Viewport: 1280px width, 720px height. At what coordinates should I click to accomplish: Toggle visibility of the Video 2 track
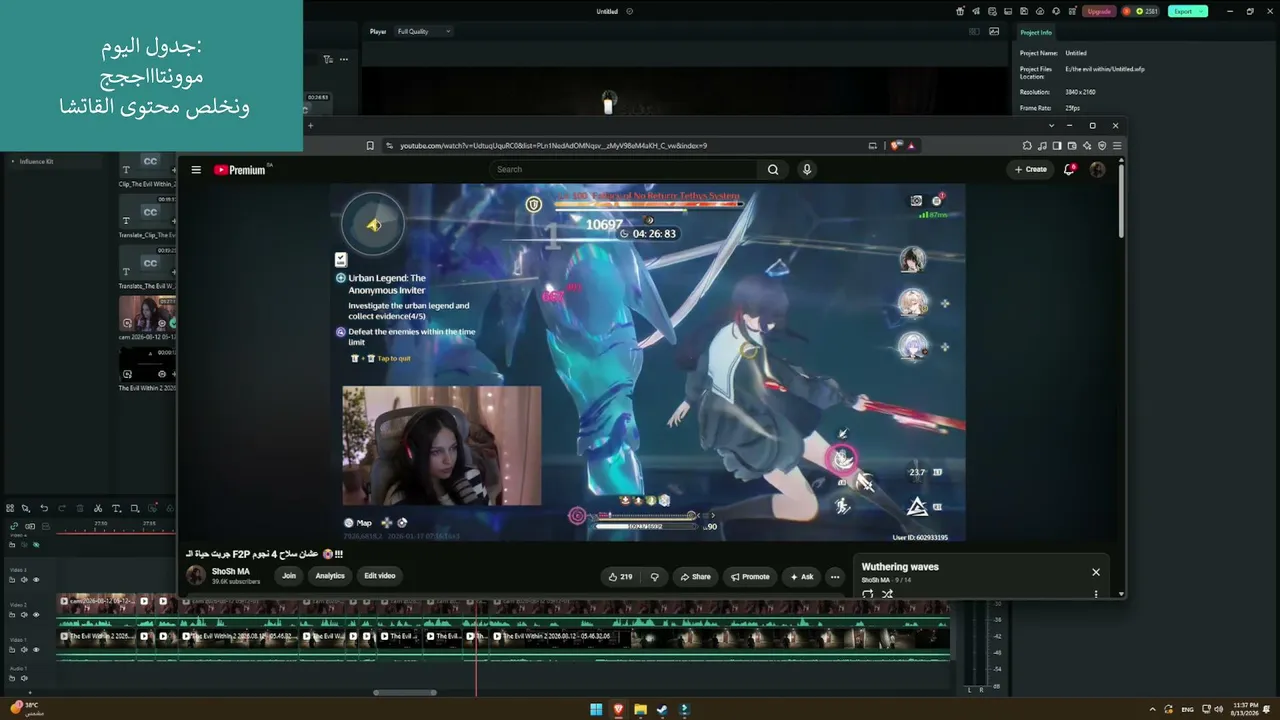click(x=36, y=615)
